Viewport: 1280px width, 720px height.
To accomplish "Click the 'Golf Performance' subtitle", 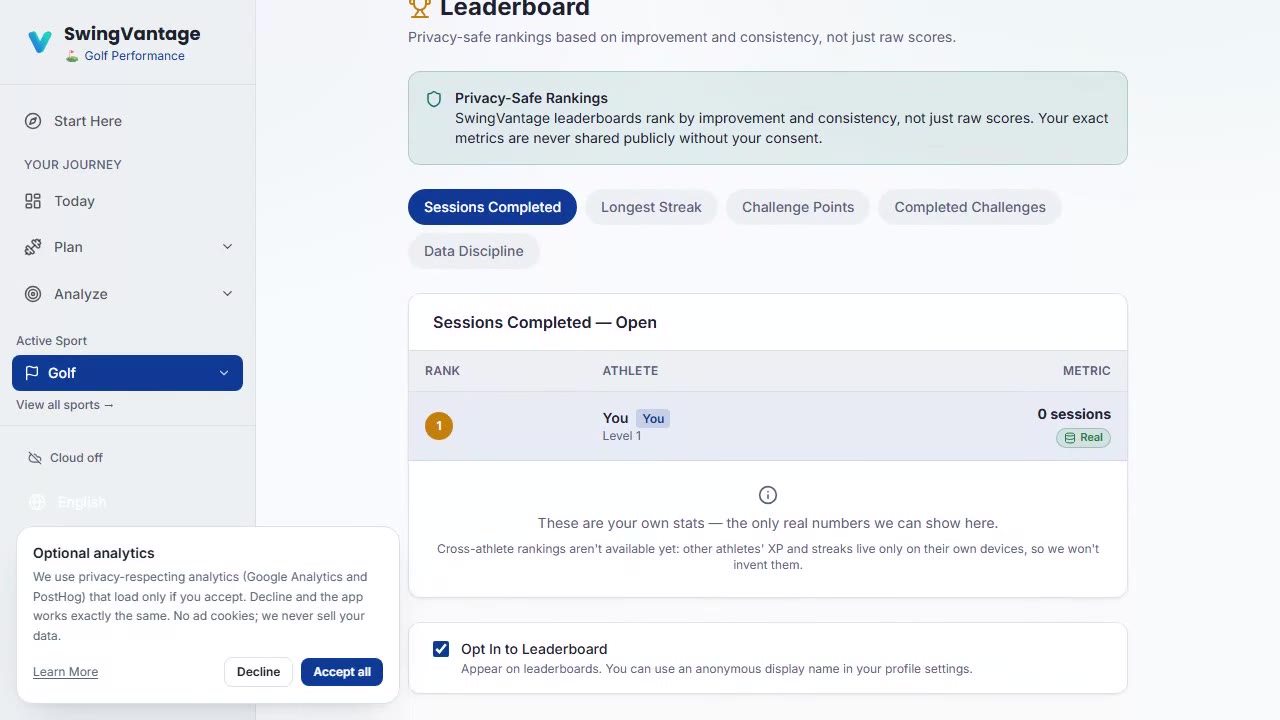I will [135, 56].
